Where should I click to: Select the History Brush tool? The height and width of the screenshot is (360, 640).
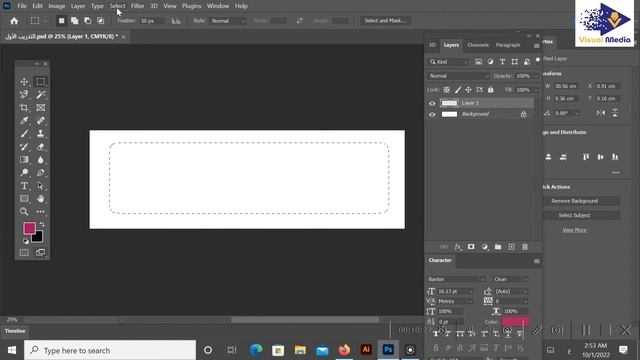point(24,147)
